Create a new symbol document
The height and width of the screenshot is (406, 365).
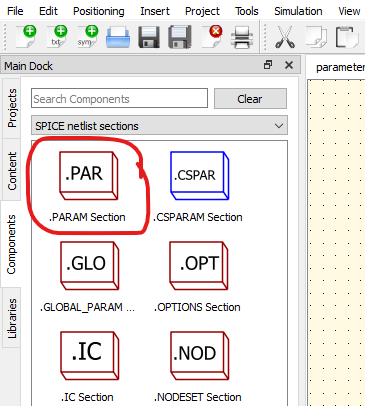coord(88,37)
